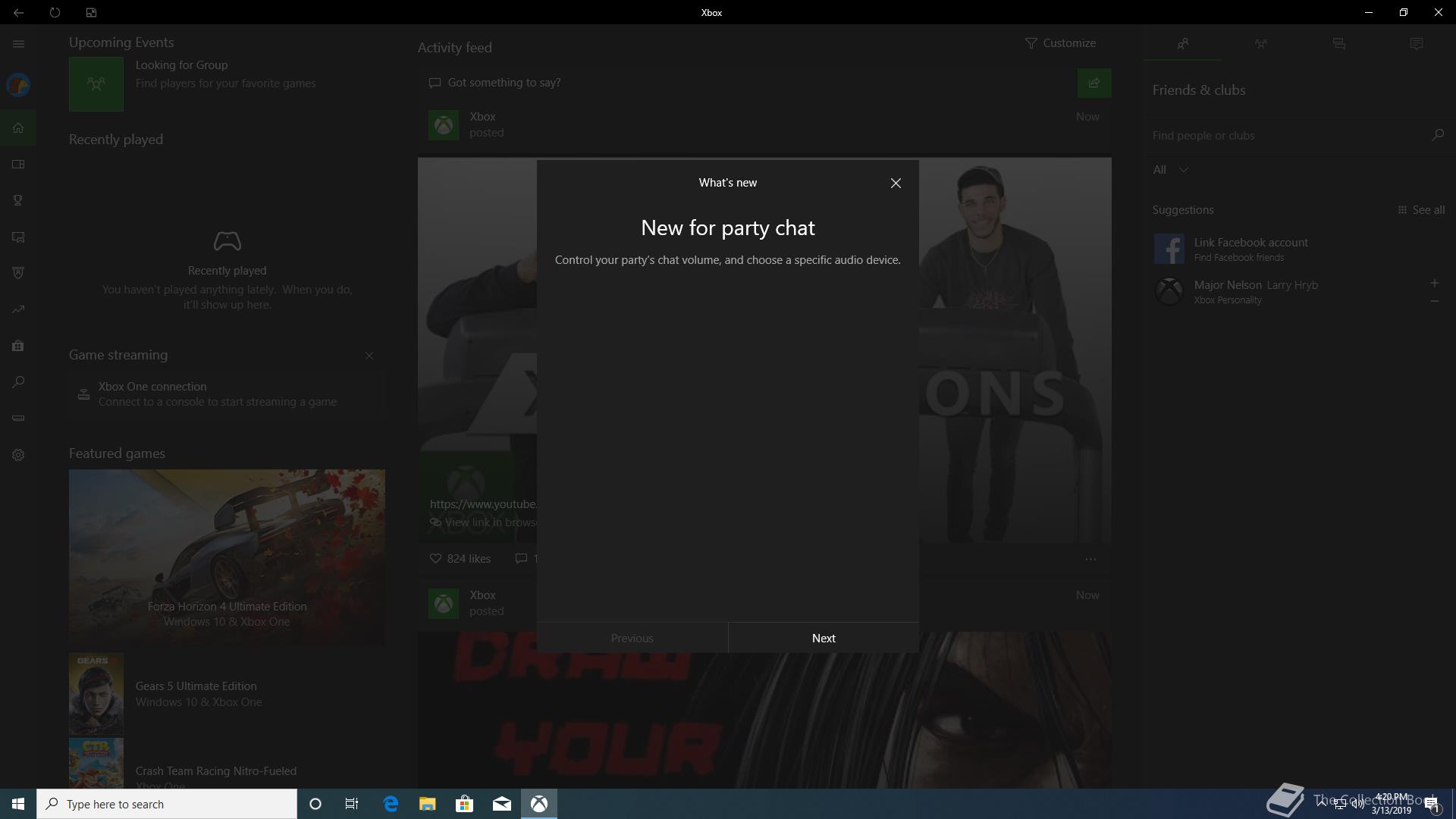This screenshot has width=1456, height=819.
Task: Launch Microsoft Edge from taskbar
Action: click(x=391, y=804)
